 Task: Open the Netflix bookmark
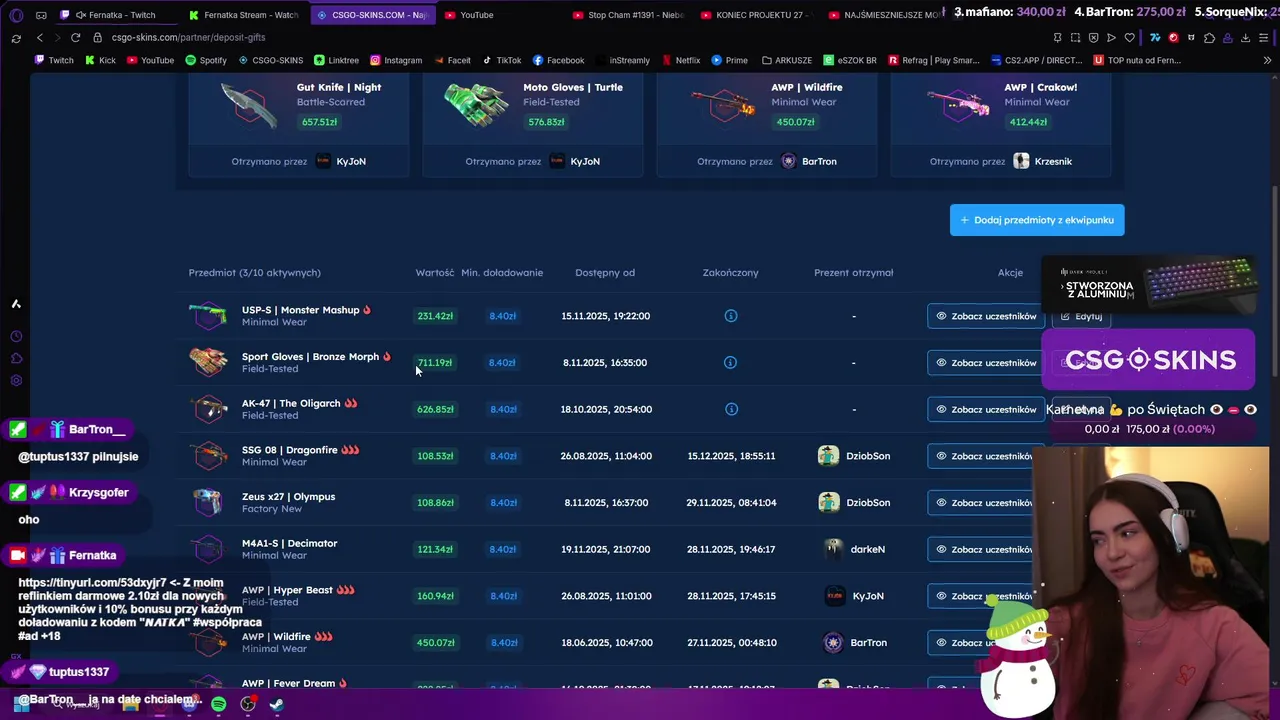(680, 60)
